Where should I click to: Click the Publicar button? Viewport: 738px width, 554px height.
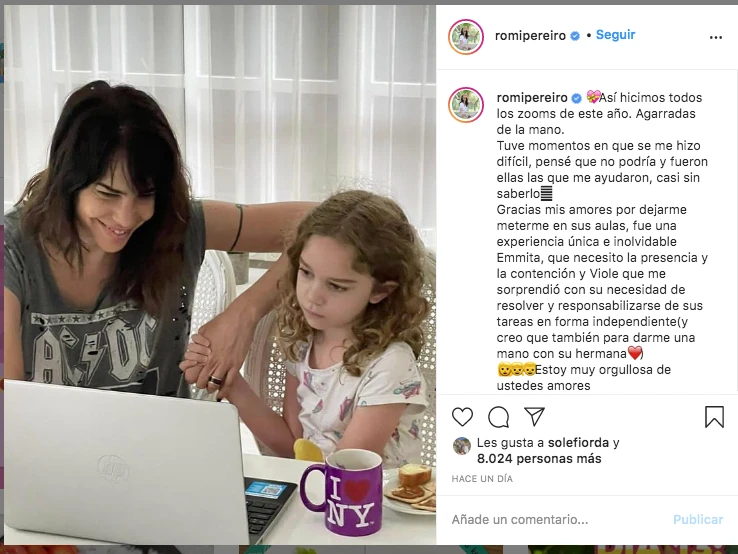698,520
